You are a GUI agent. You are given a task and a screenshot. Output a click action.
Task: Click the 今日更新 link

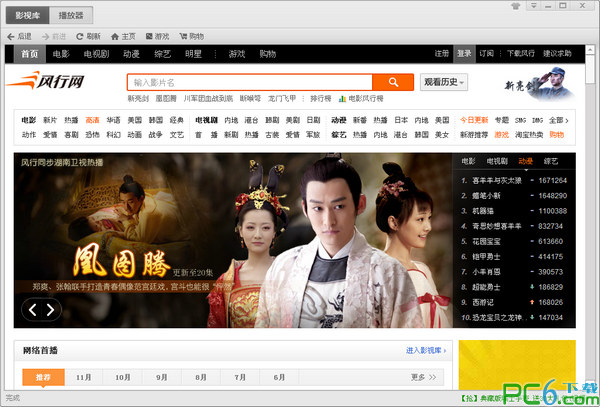474,120
